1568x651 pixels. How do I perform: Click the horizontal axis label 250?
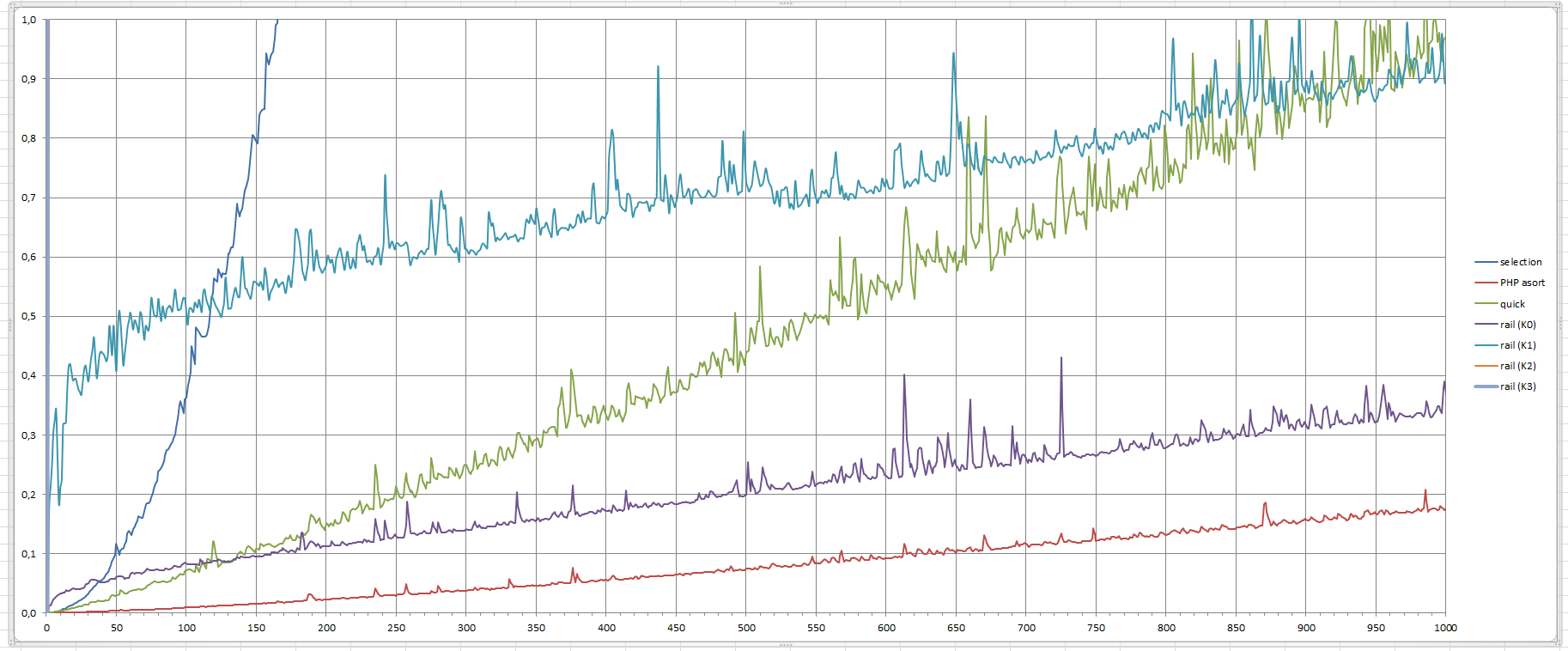point(396,628)
